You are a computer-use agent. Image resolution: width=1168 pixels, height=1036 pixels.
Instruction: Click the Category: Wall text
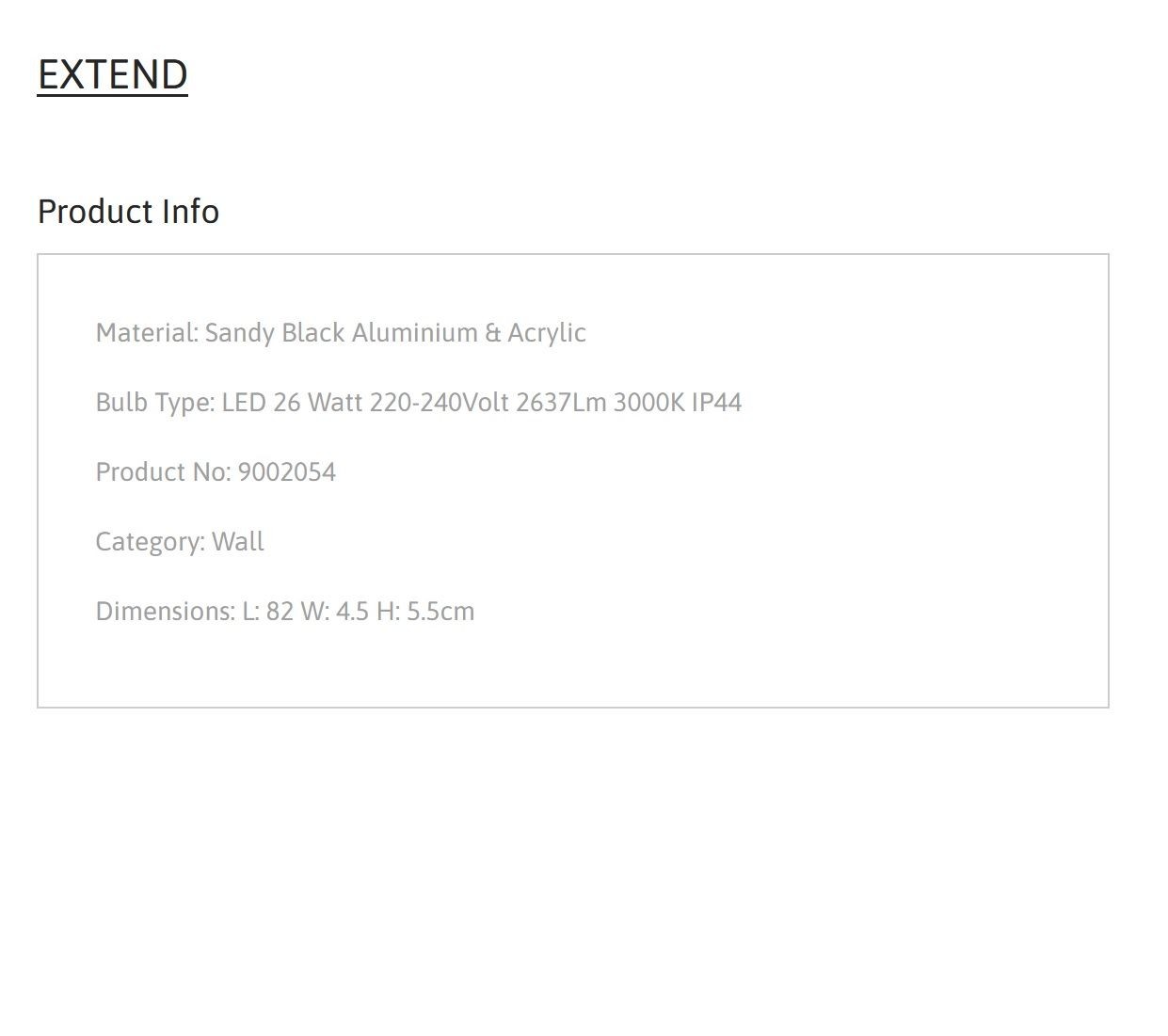180,542
